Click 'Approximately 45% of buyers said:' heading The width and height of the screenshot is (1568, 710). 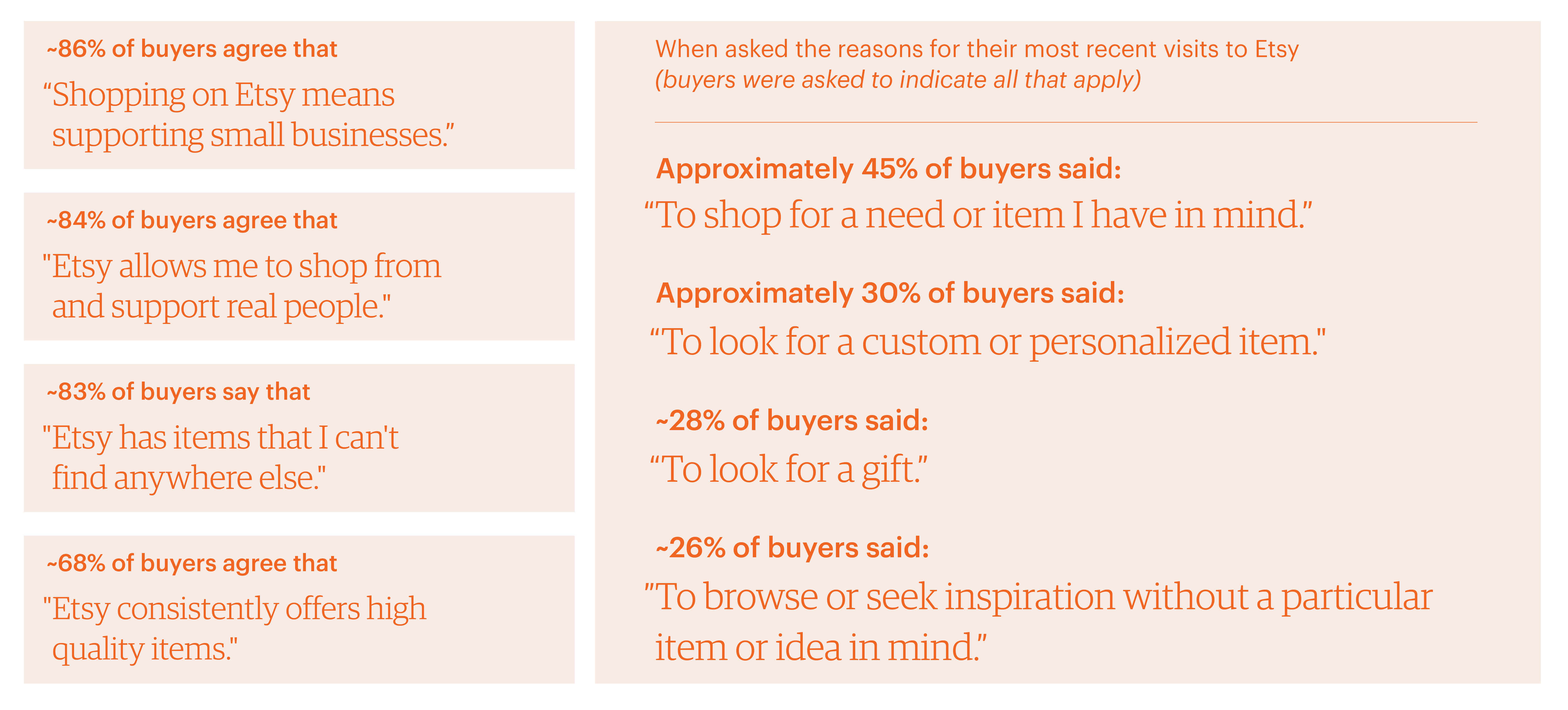click(888, 169)
